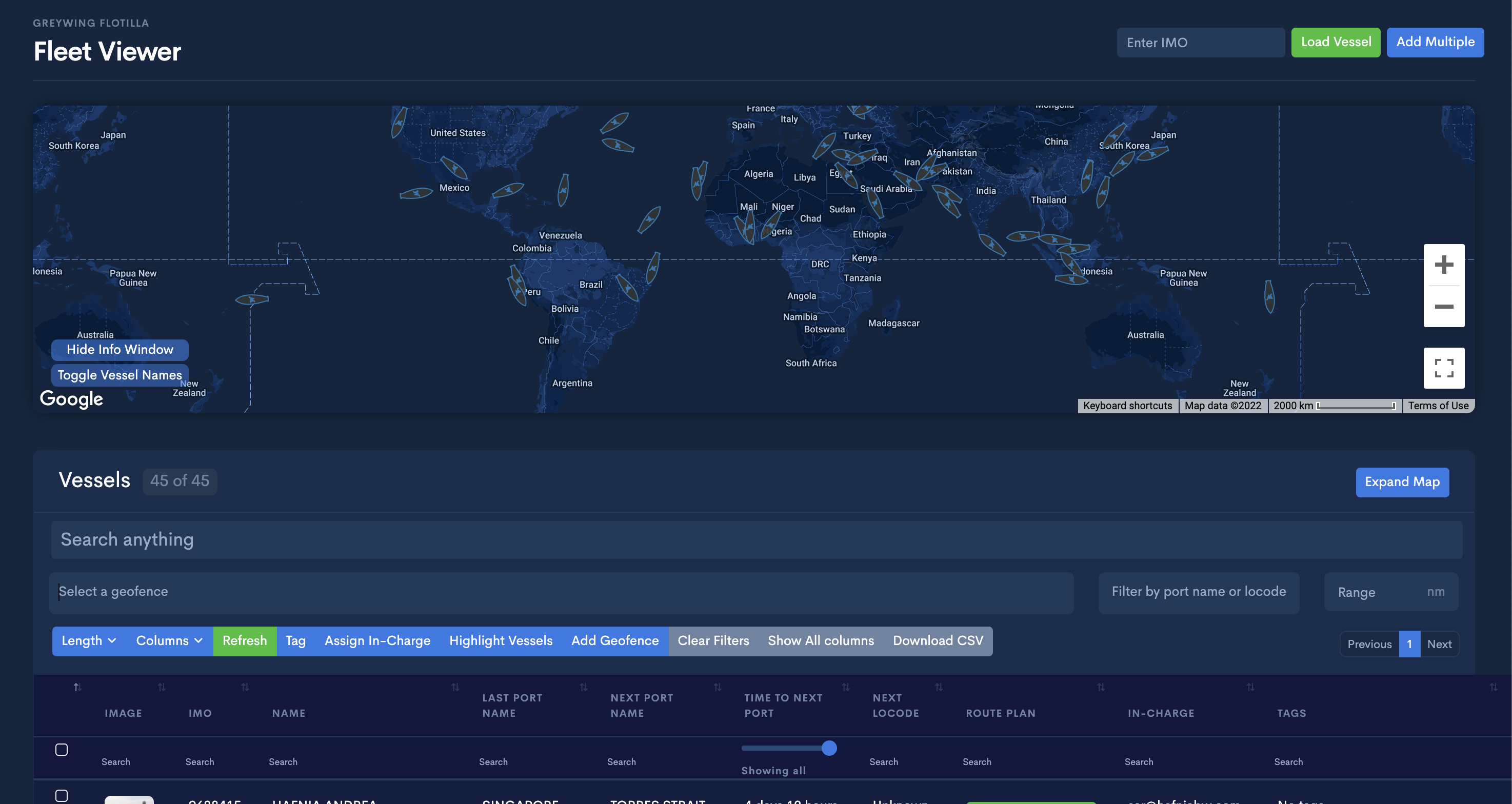This screenshot has width=1512, height=804.
Task: Select the vessel marker in the Caribbean east of Mexico
Action: [508, 190]
